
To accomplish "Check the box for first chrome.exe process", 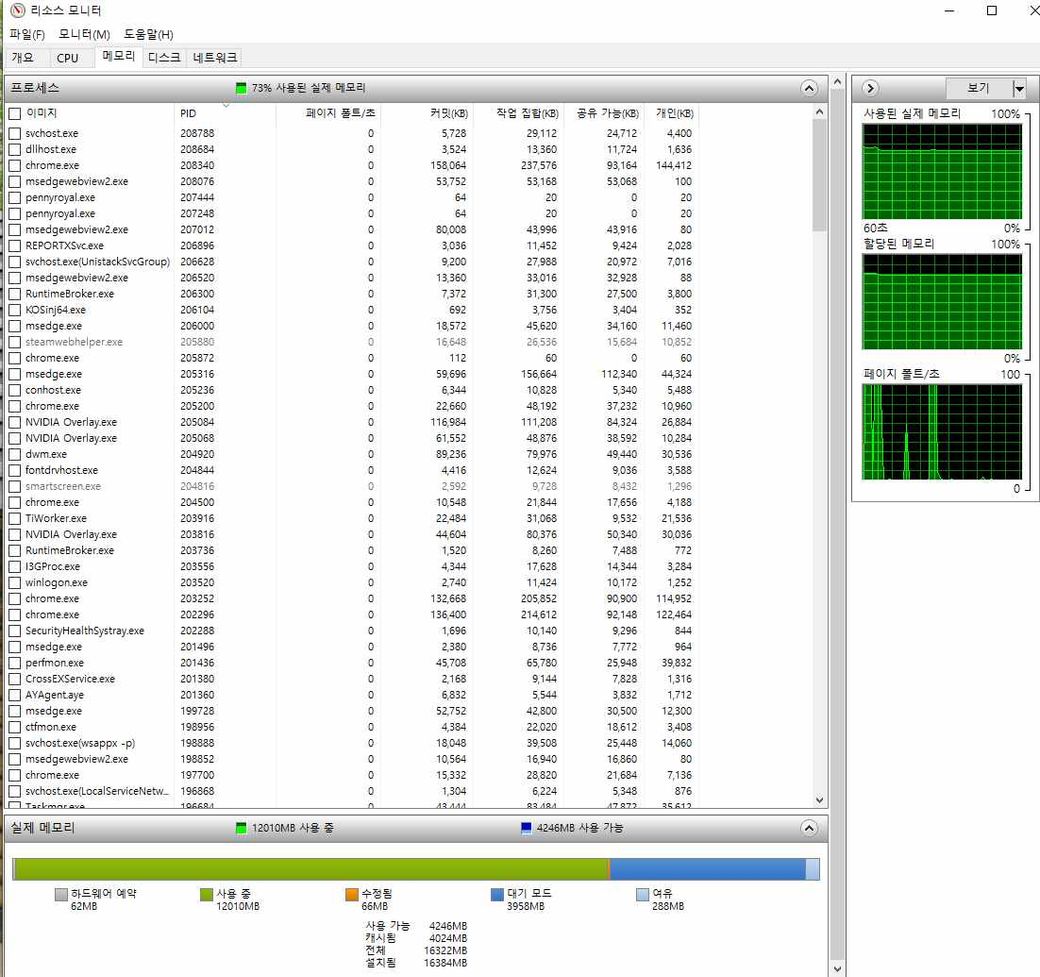I will click(x=14, y=166).
